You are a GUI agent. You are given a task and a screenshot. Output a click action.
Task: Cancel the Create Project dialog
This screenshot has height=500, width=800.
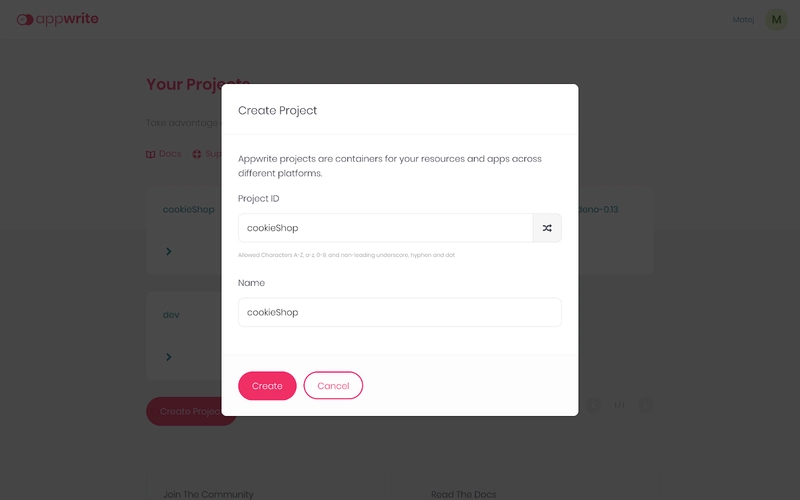point(333,386)
